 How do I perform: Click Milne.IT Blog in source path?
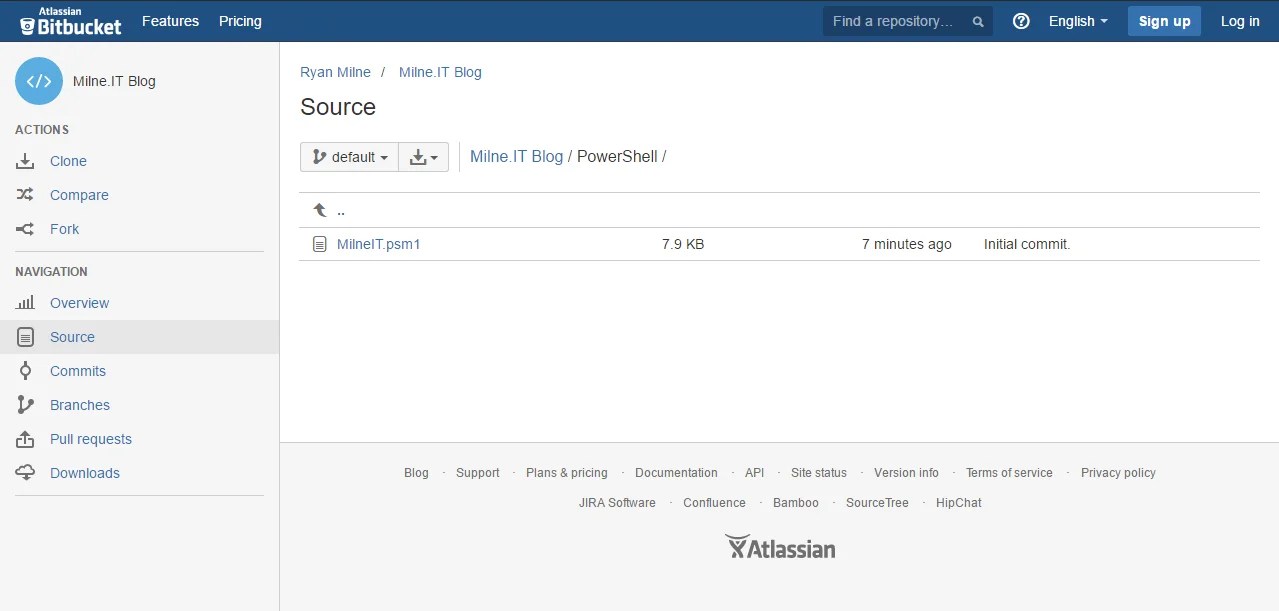[516, 157]
